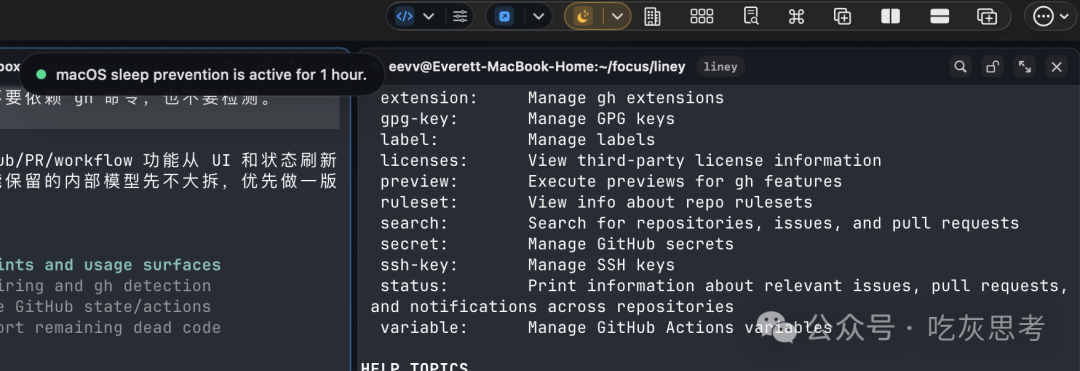Viewport: 1080px width, 371px height.
Task: Click the 'preview:' command line
Action: [x=611, y=182]
